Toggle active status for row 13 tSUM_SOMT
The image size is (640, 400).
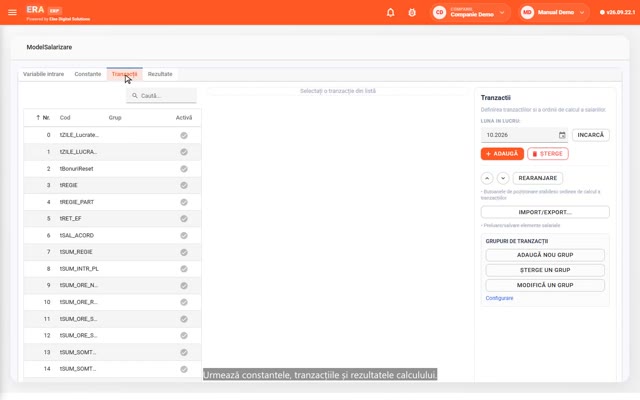[184, 352]
